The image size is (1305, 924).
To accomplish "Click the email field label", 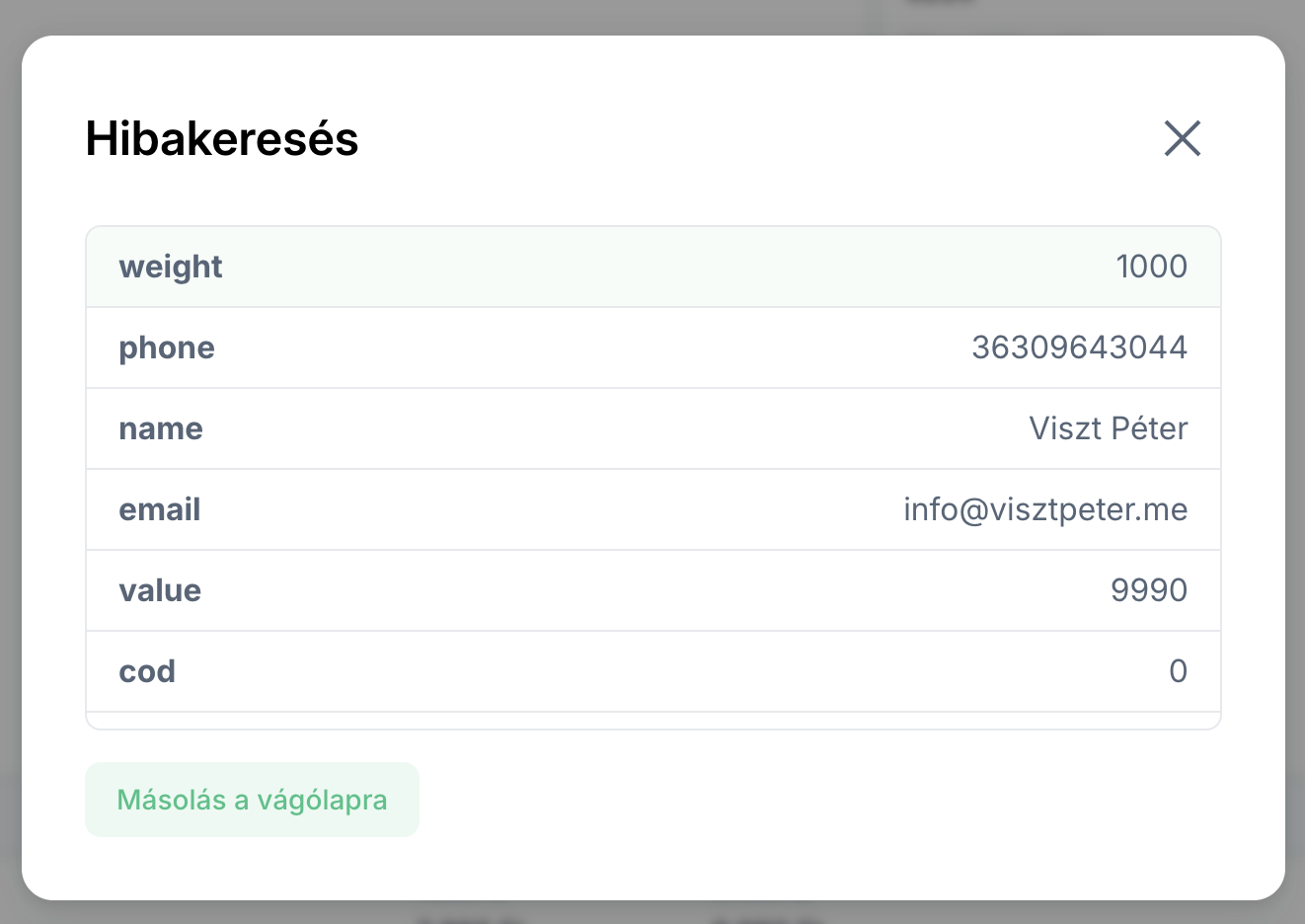I will pos(159,509).
